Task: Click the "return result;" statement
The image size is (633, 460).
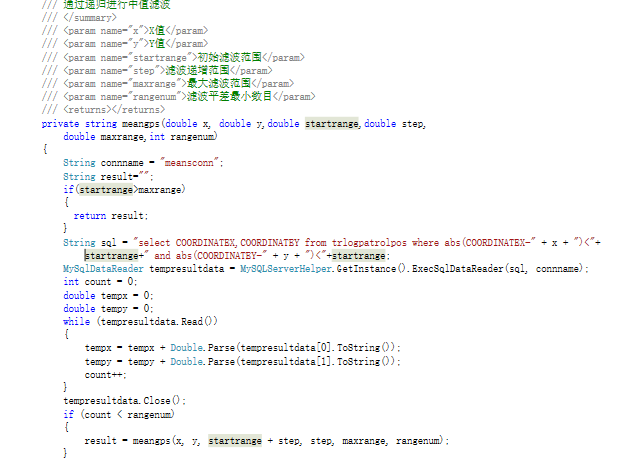Action: coord(111,216)
